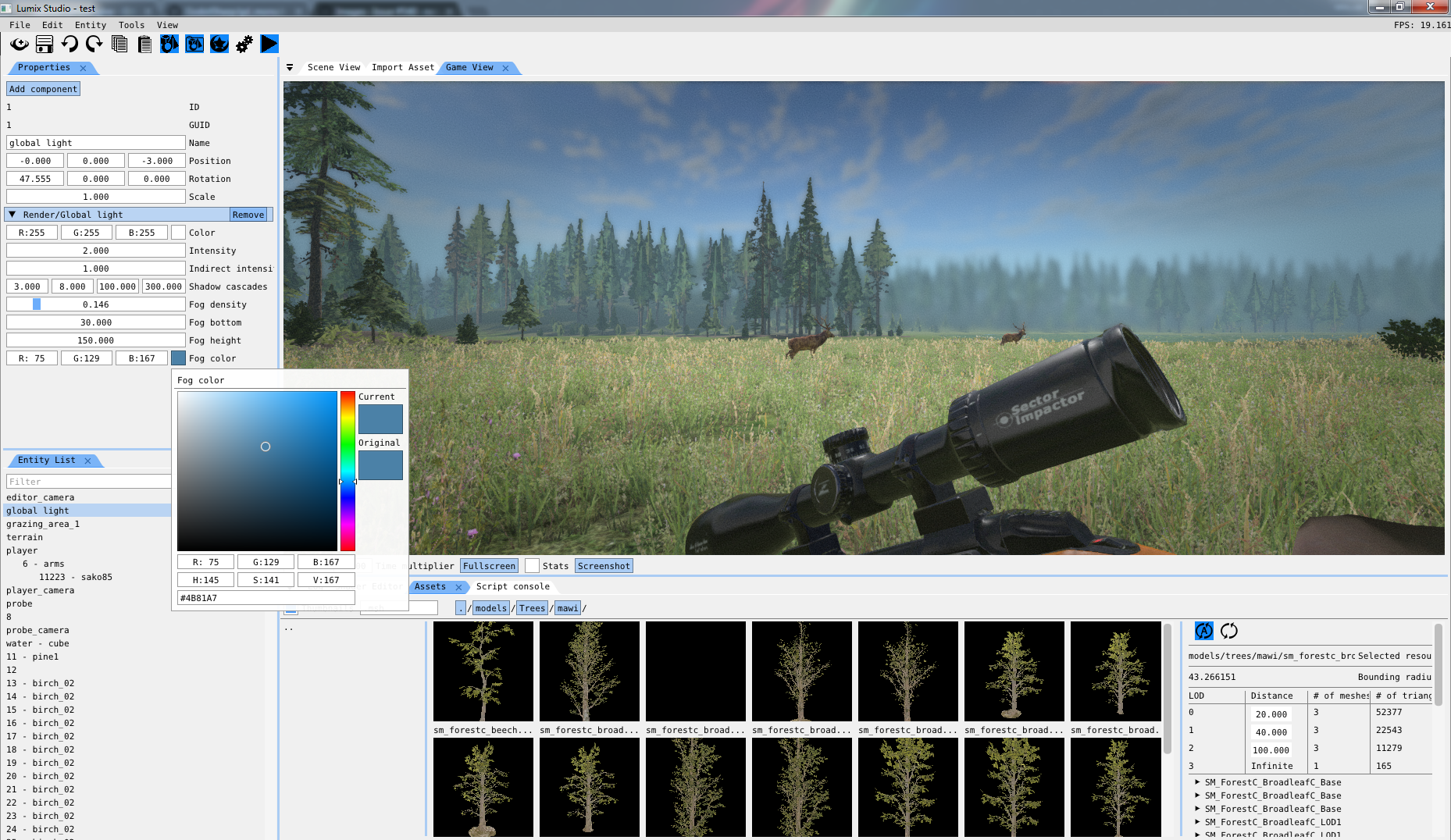Click the Fog color swatch in Properties
The height and width of the screenshot is (840, 1451).
click(178, 358)
